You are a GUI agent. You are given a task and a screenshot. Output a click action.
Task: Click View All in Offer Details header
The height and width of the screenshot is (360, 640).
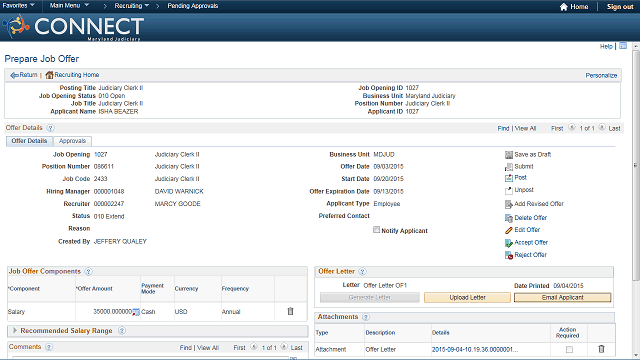pyautogui.click(x=525, y=129)
